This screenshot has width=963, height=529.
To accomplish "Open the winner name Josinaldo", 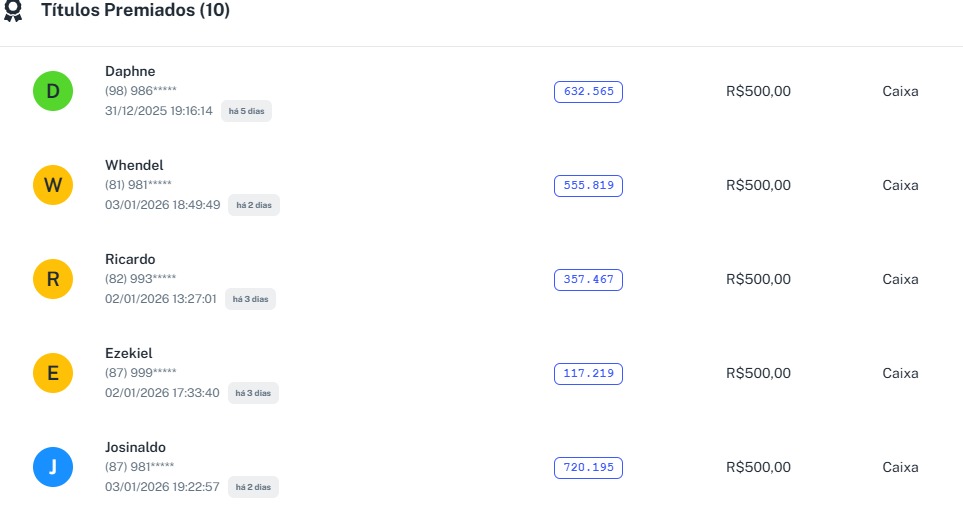I will click(135, 447).
